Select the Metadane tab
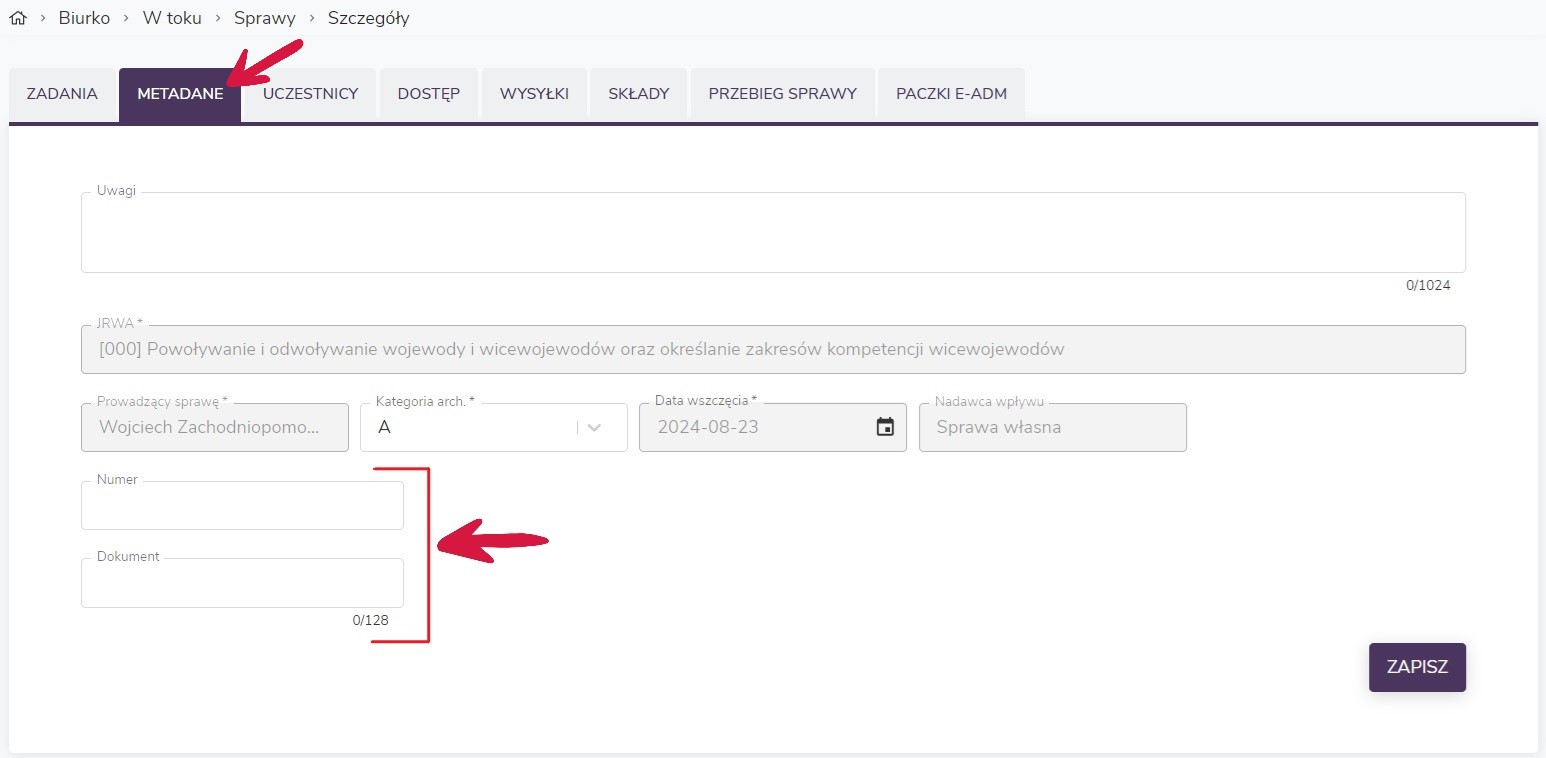 pyautogui.click(x=180, y=94)
